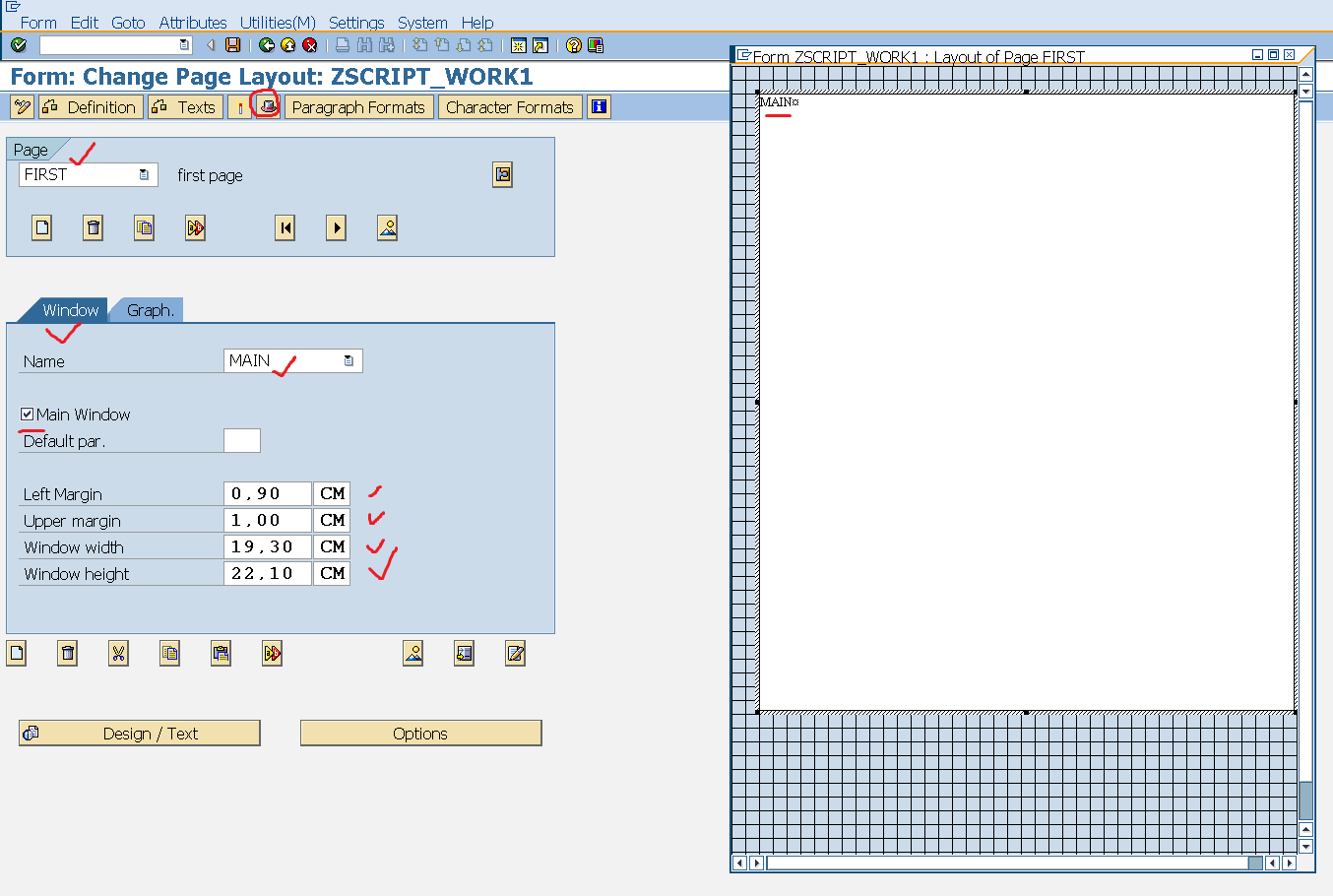The width and height of the screenshot is (1333, 896).
Task: Open the window Name dropdown showing MAIN
Action: [349, 360]
